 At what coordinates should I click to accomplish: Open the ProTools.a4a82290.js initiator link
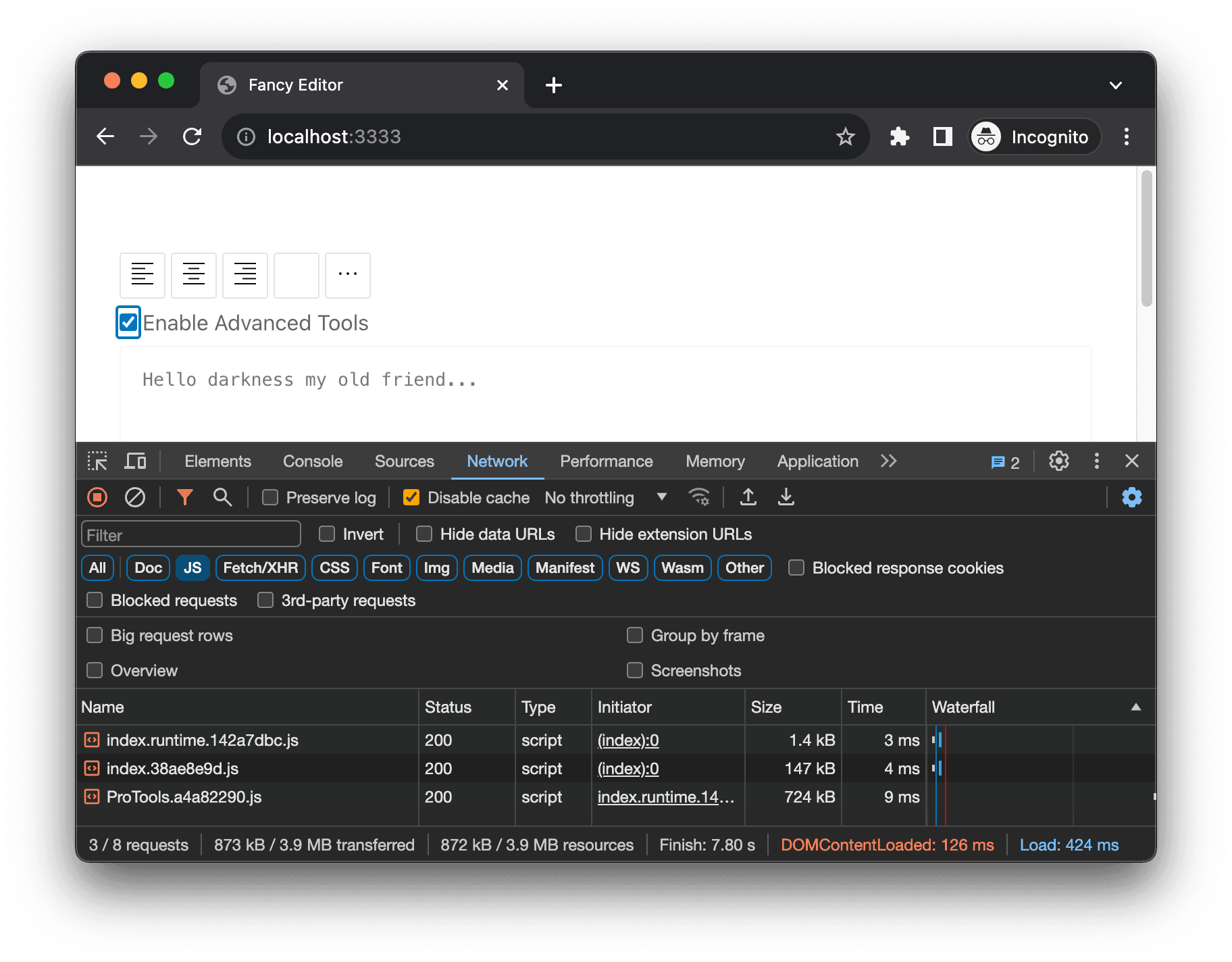coord(665,797)
